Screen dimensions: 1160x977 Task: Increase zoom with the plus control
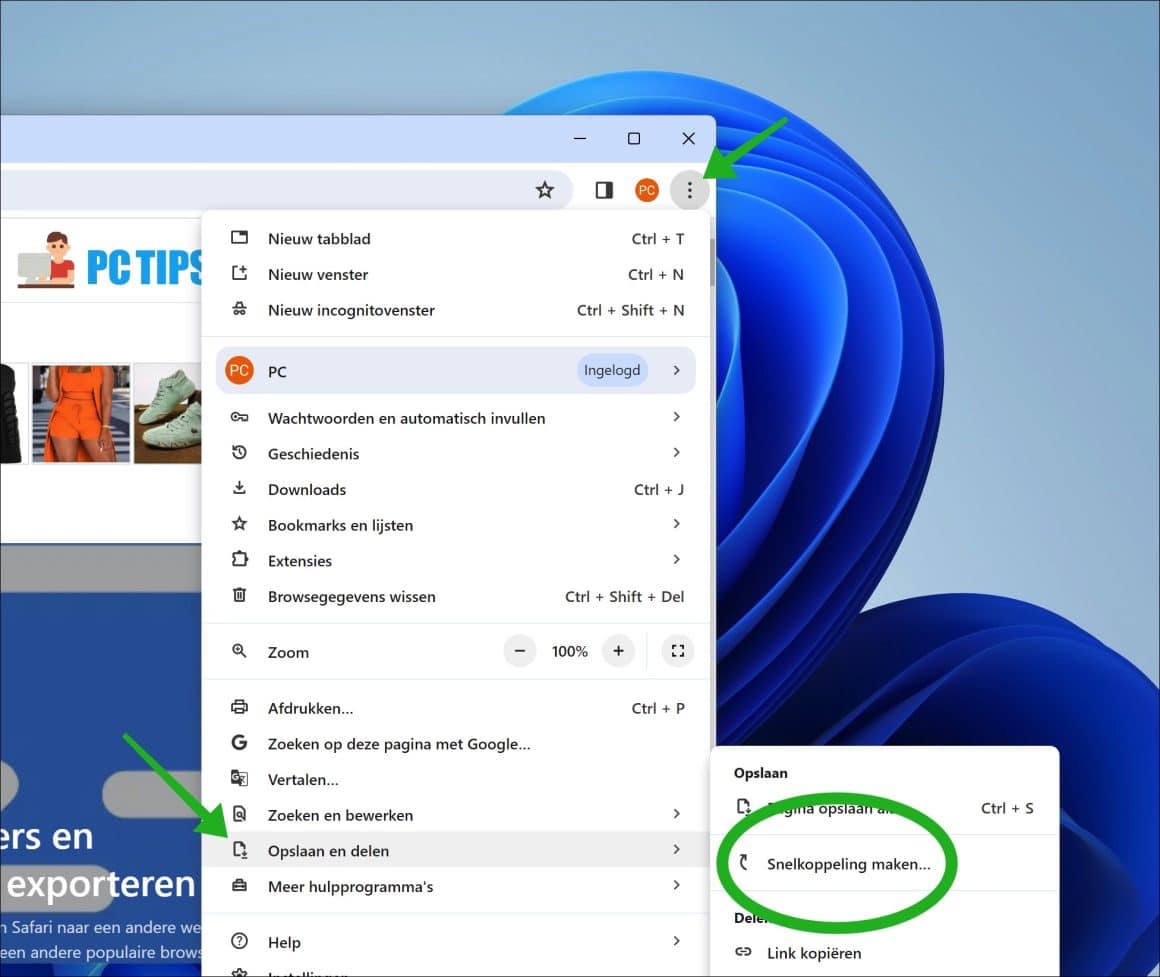pos(618,651)
